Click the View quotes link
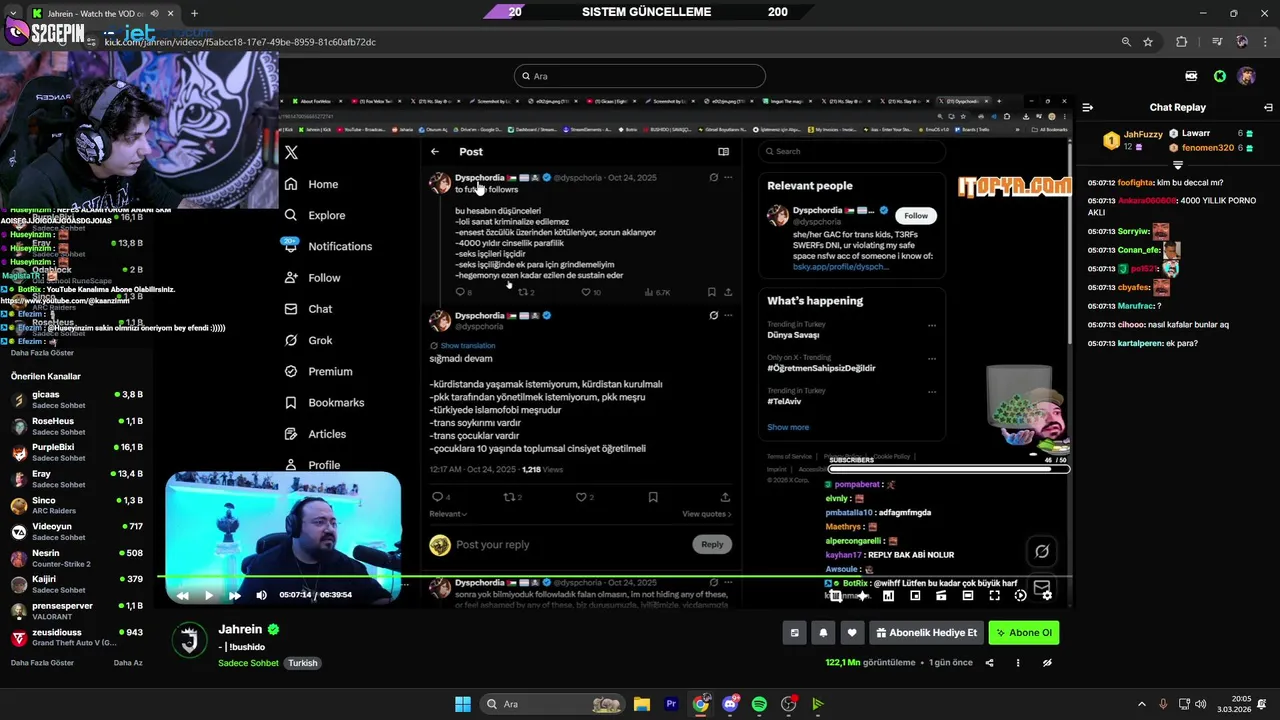 (707, 514)
